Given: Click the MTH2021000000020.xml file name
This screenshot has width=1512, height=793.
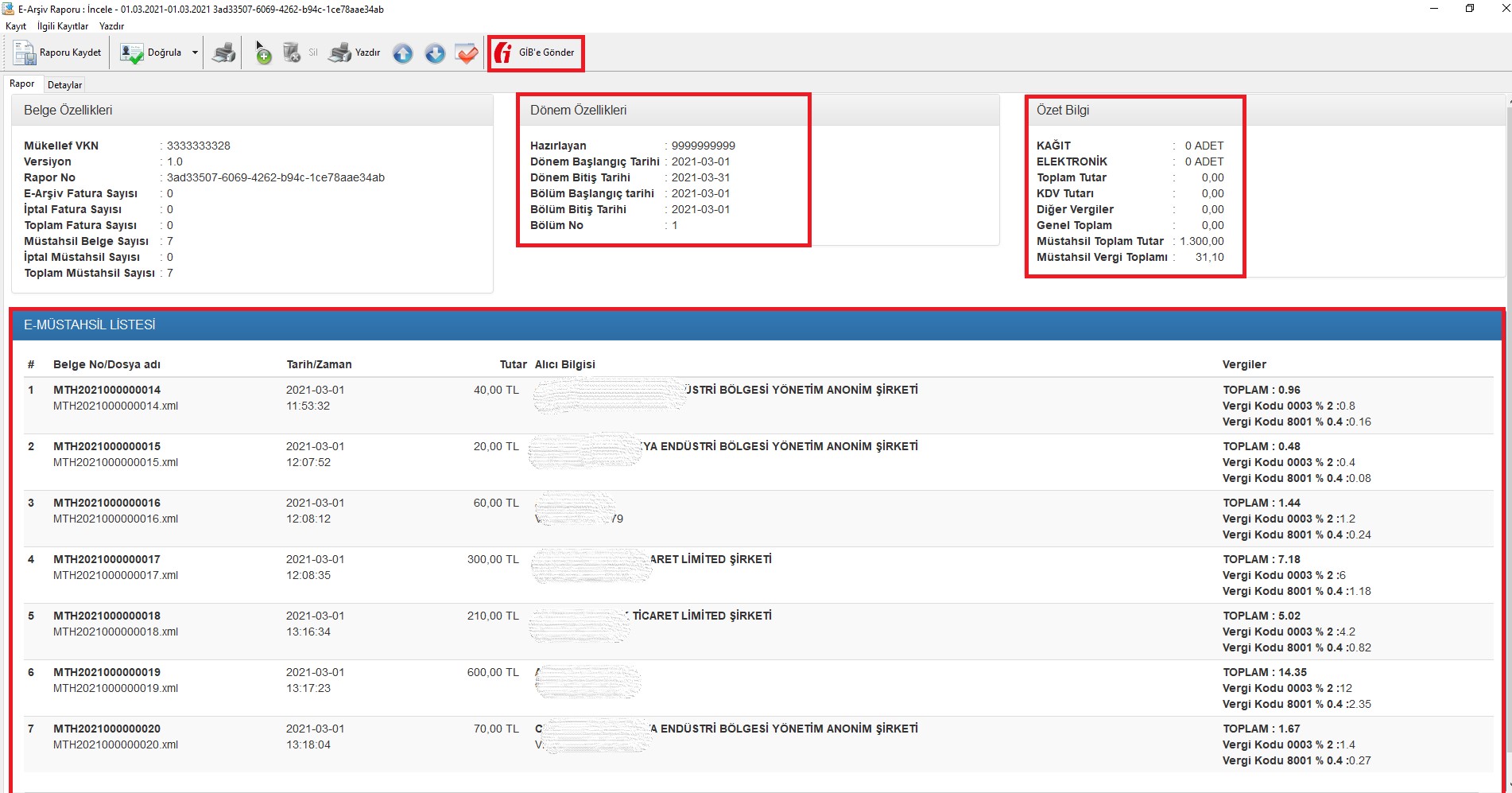Looking at the screenshot, I should (x=115, y=745).
